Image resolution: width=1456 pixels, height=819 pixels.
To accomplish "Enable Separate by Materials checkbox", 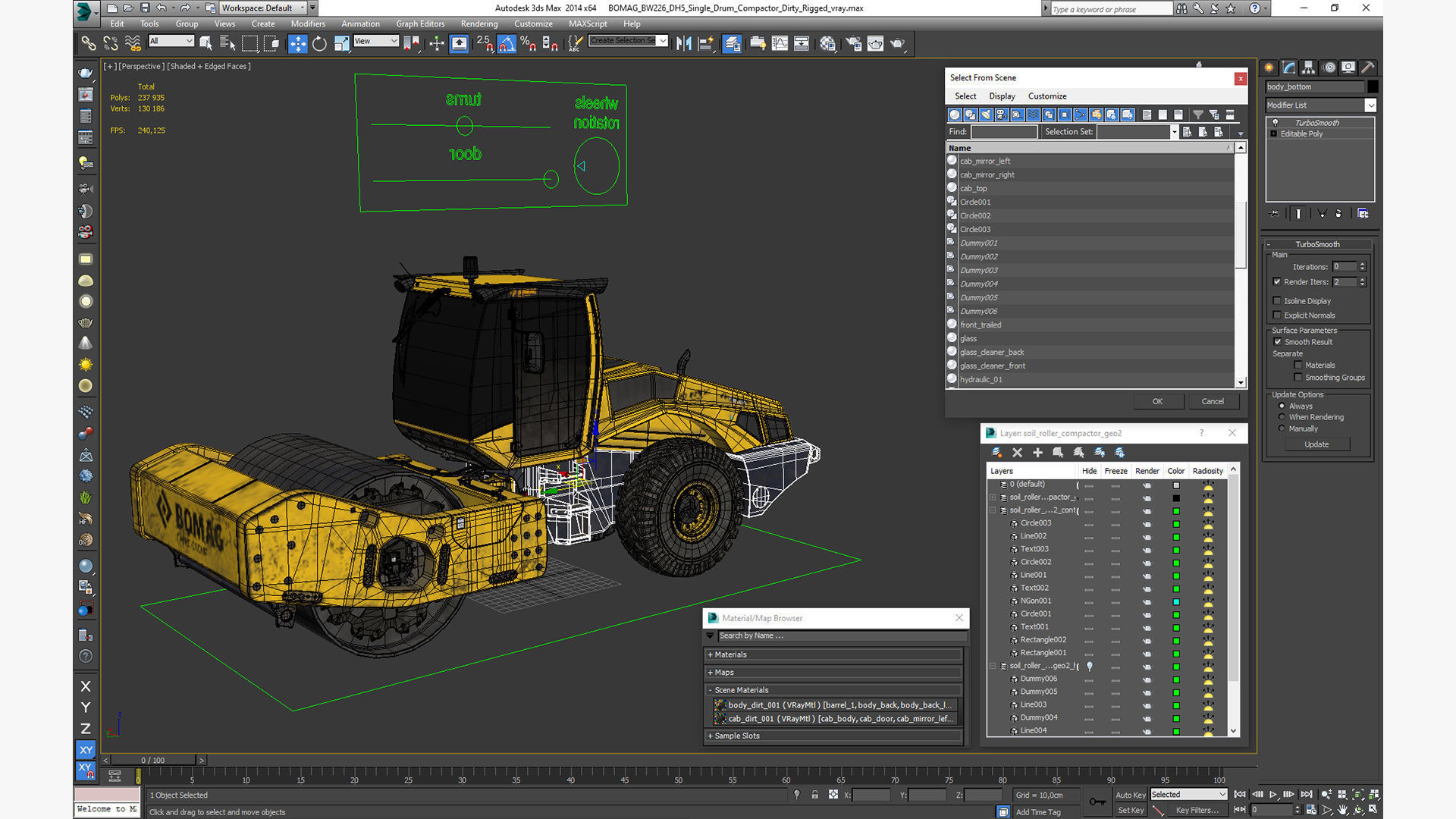I will (x=1298, y=366).
